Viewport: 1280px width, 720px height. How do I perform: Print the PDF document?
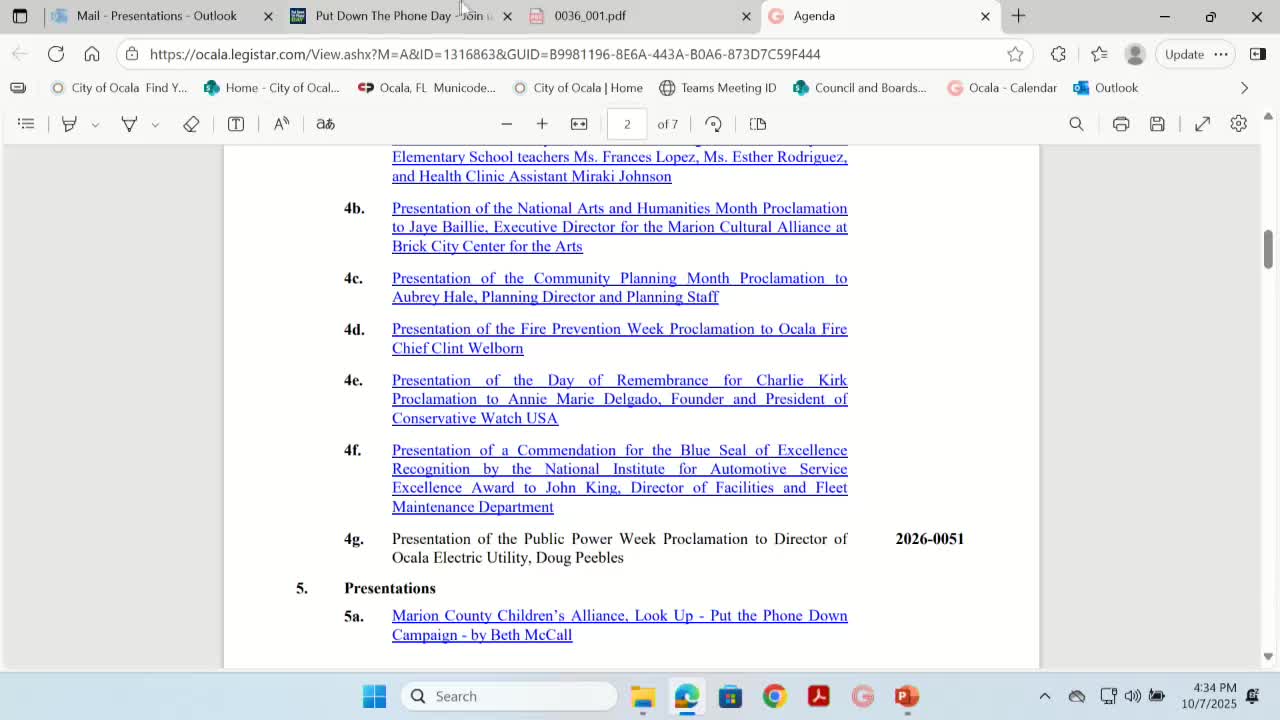coord(1121,124)
